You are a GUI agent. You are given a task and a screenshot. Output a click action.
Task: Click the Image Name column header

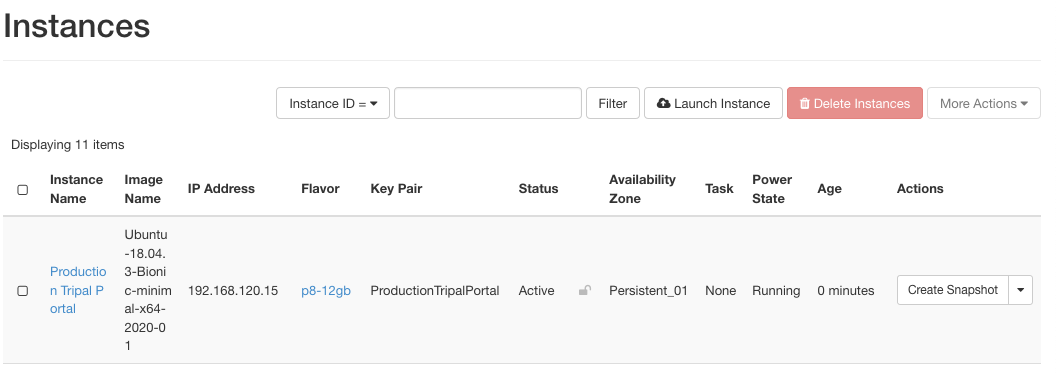point(143,189)
